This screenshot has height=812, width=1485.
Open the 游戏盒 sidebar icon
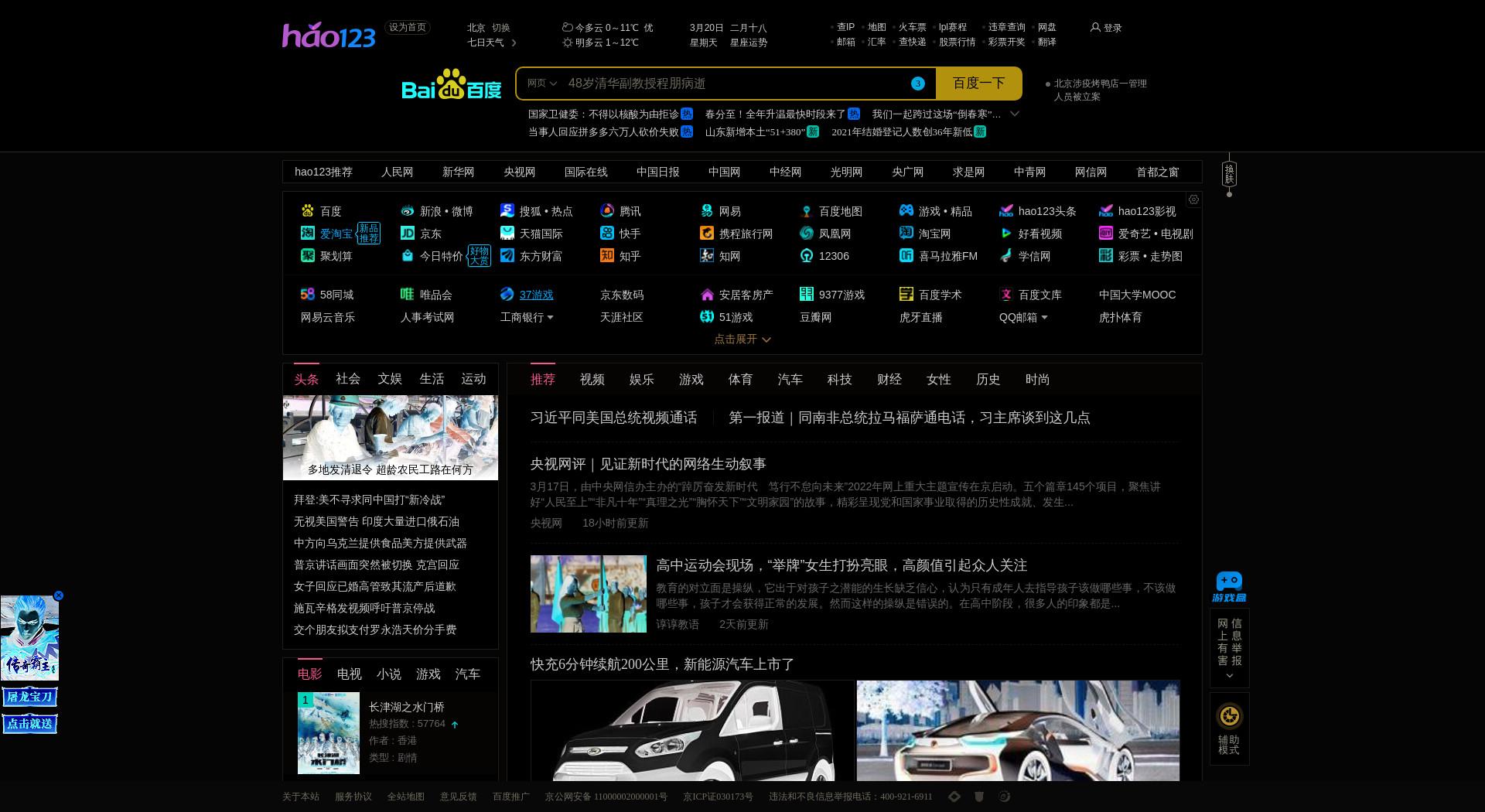1229,587
